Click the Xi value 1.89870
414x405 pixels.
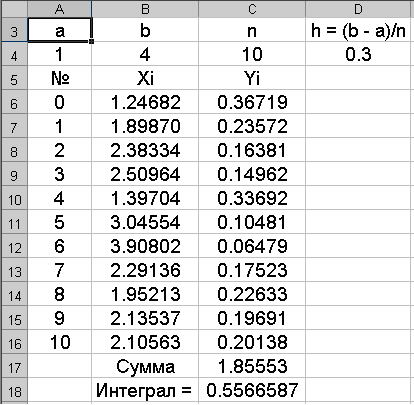[145, 126]
